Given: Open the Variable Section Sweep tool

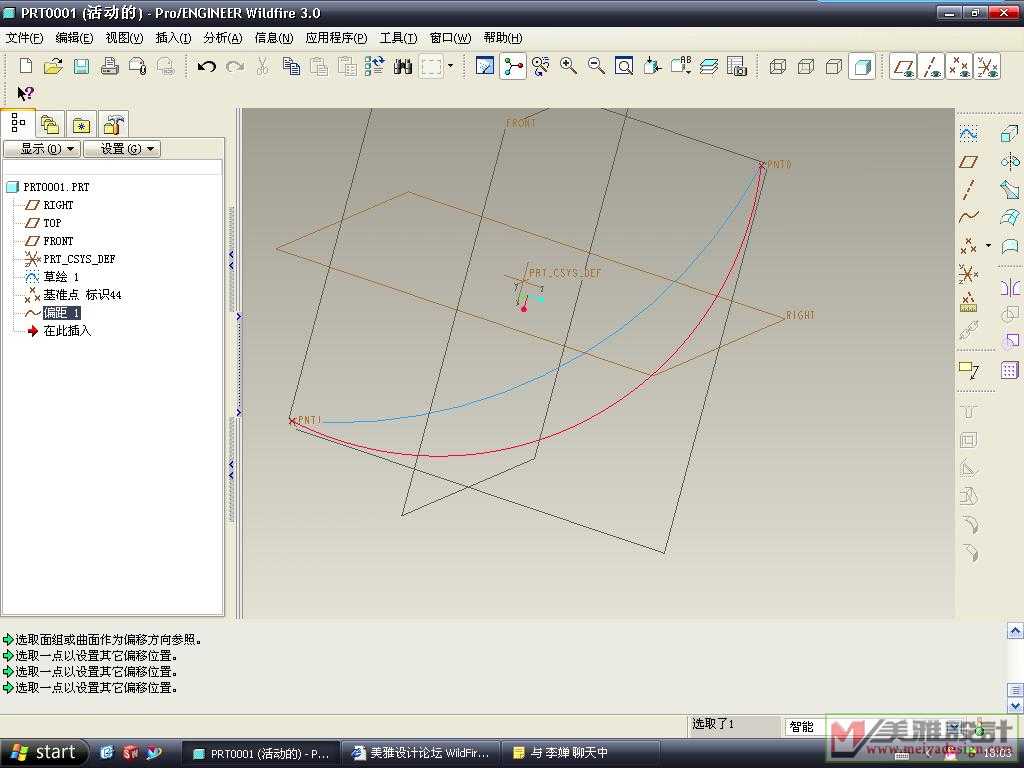Looking at the screenshot, I should 1010,189.
